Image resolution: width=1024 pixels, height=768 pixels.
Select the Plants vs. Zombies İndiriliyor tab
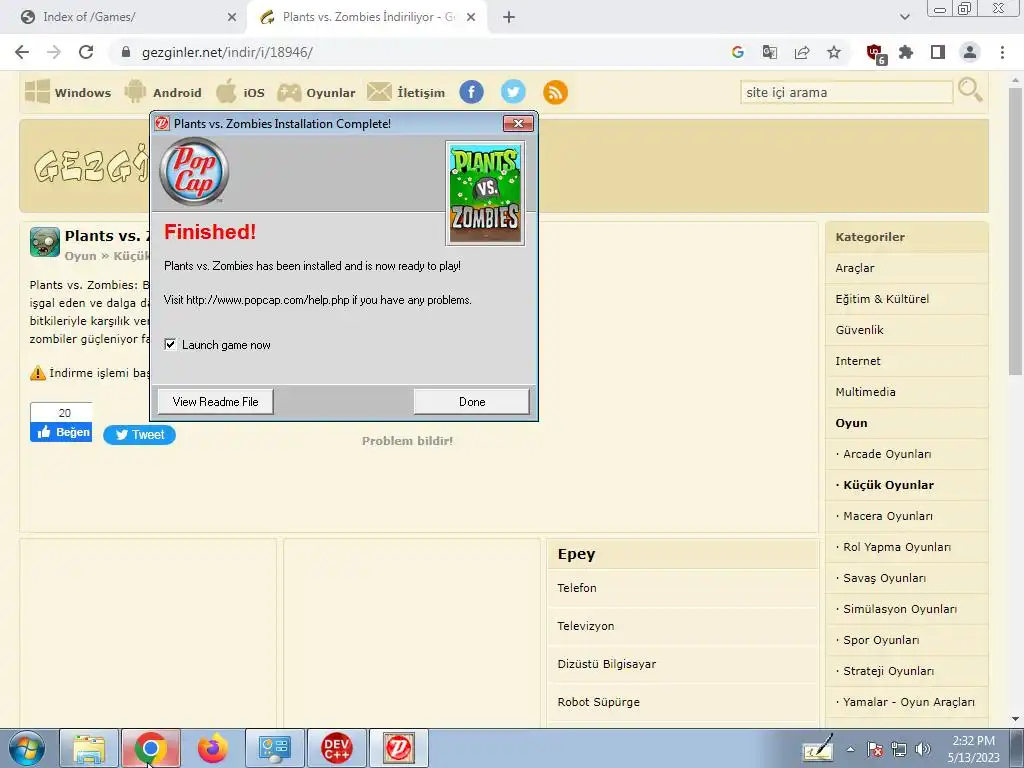(368, 17)
